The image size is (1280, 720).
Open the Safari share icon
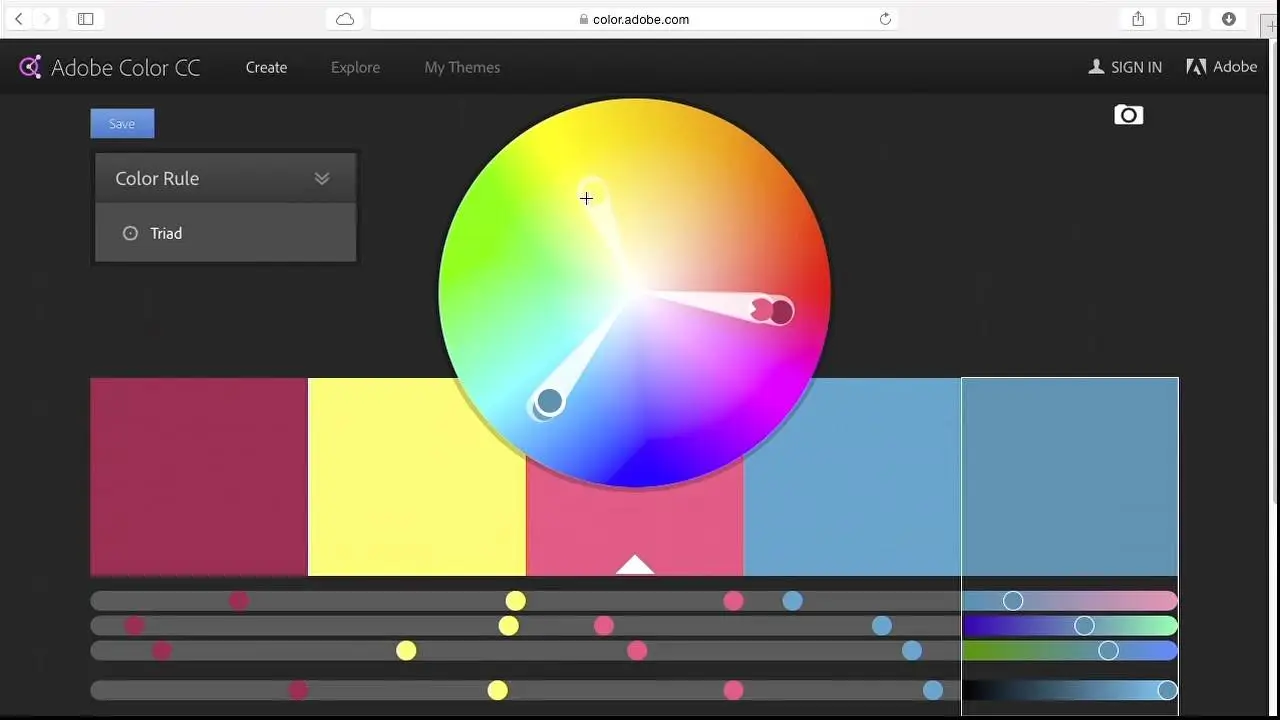pyautogui.click(x=1138, y=19)
